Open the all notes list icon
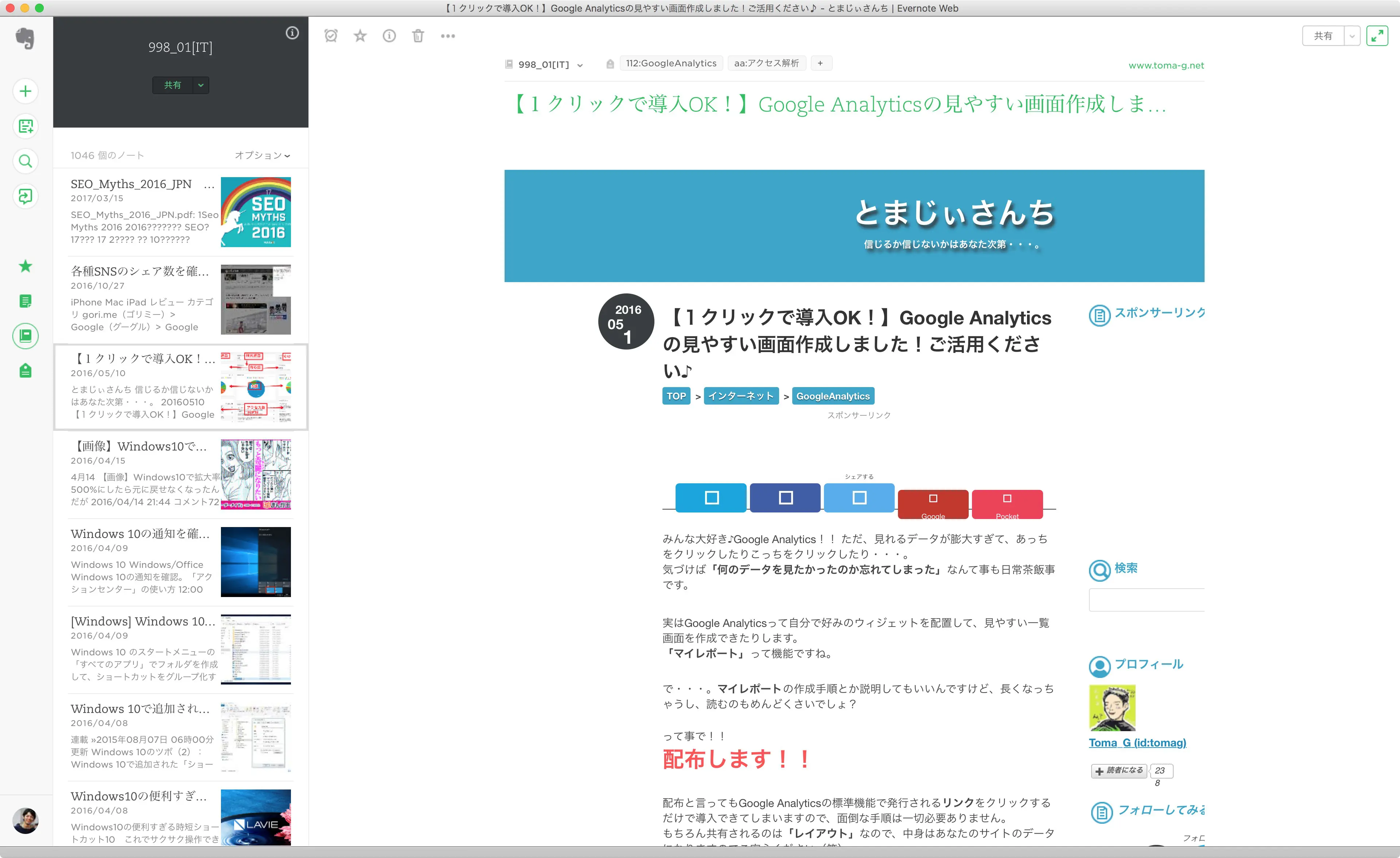The height and width of the screenshot is (858, 1400). click(x=26, y=301)
